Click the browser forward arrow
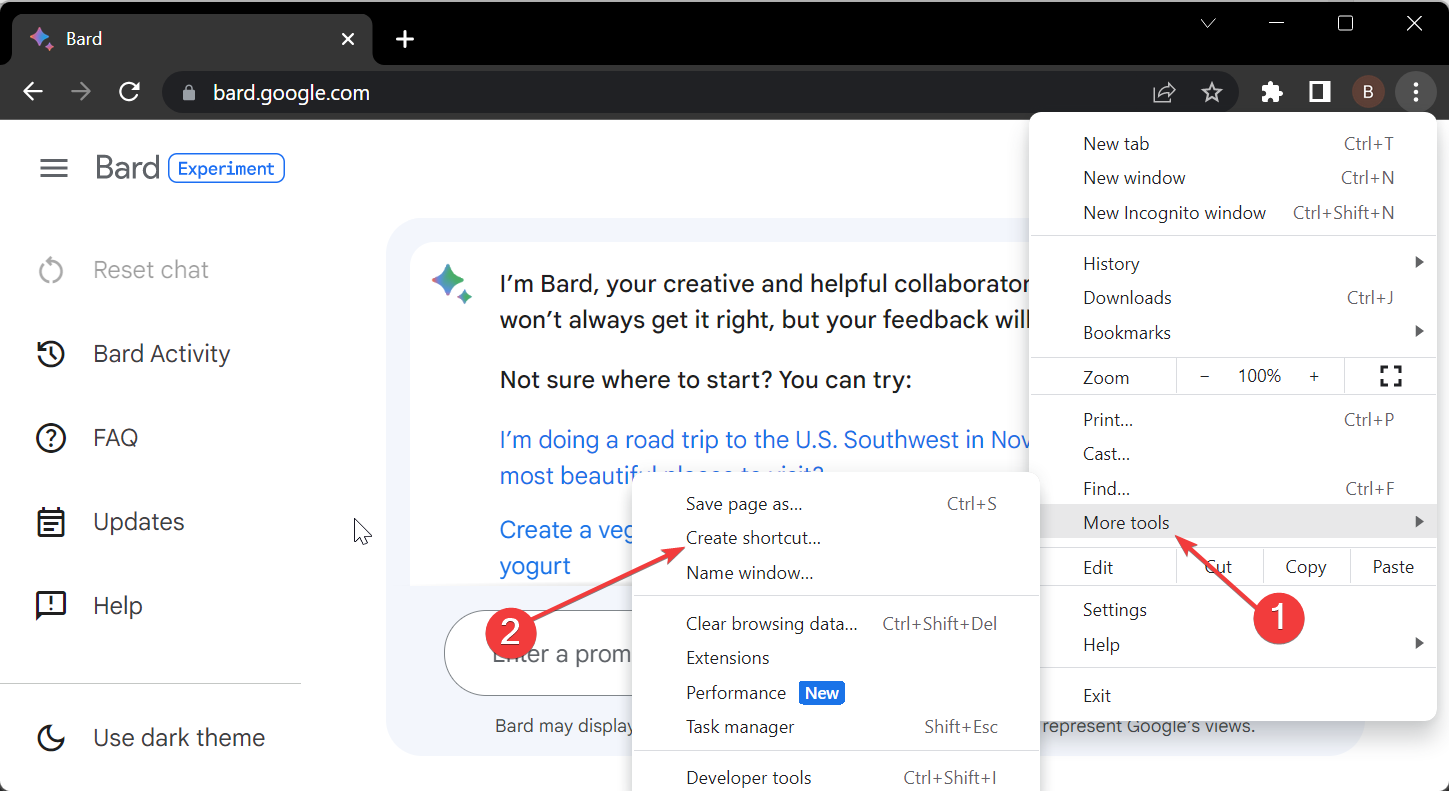 (81, 92)
